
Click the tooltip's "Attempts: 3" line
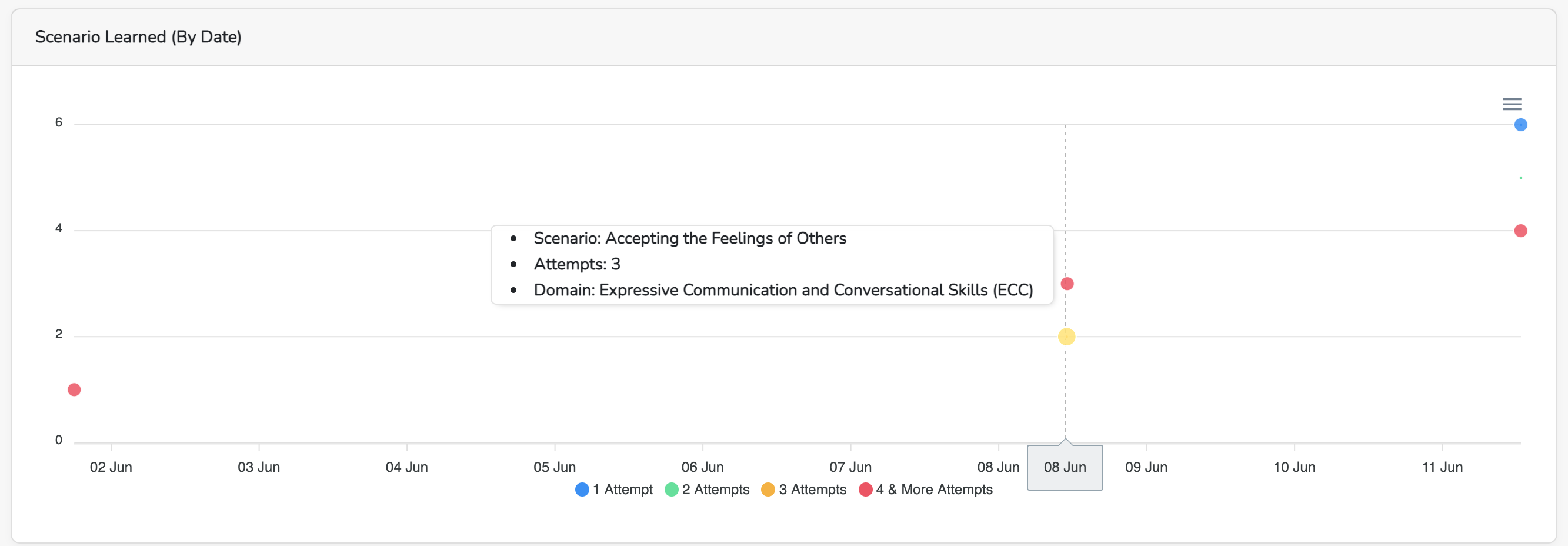pos(576,264)
